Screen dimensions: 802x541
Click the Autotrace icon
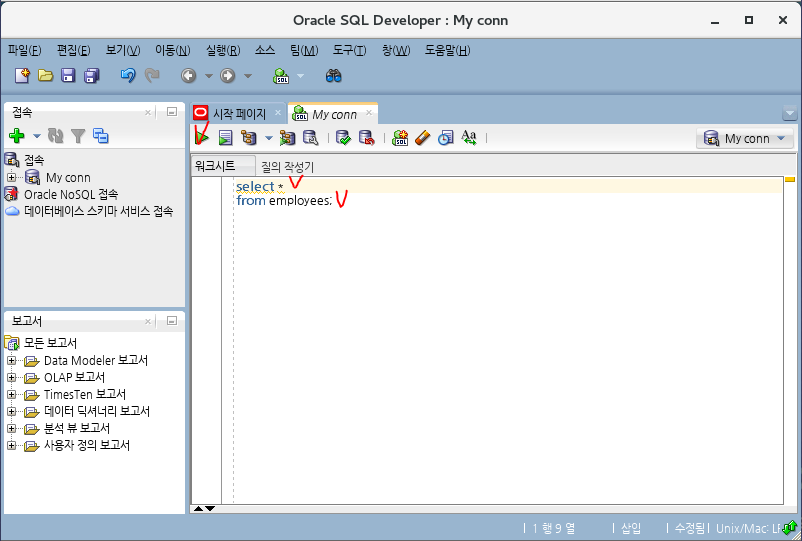point(287,138)
